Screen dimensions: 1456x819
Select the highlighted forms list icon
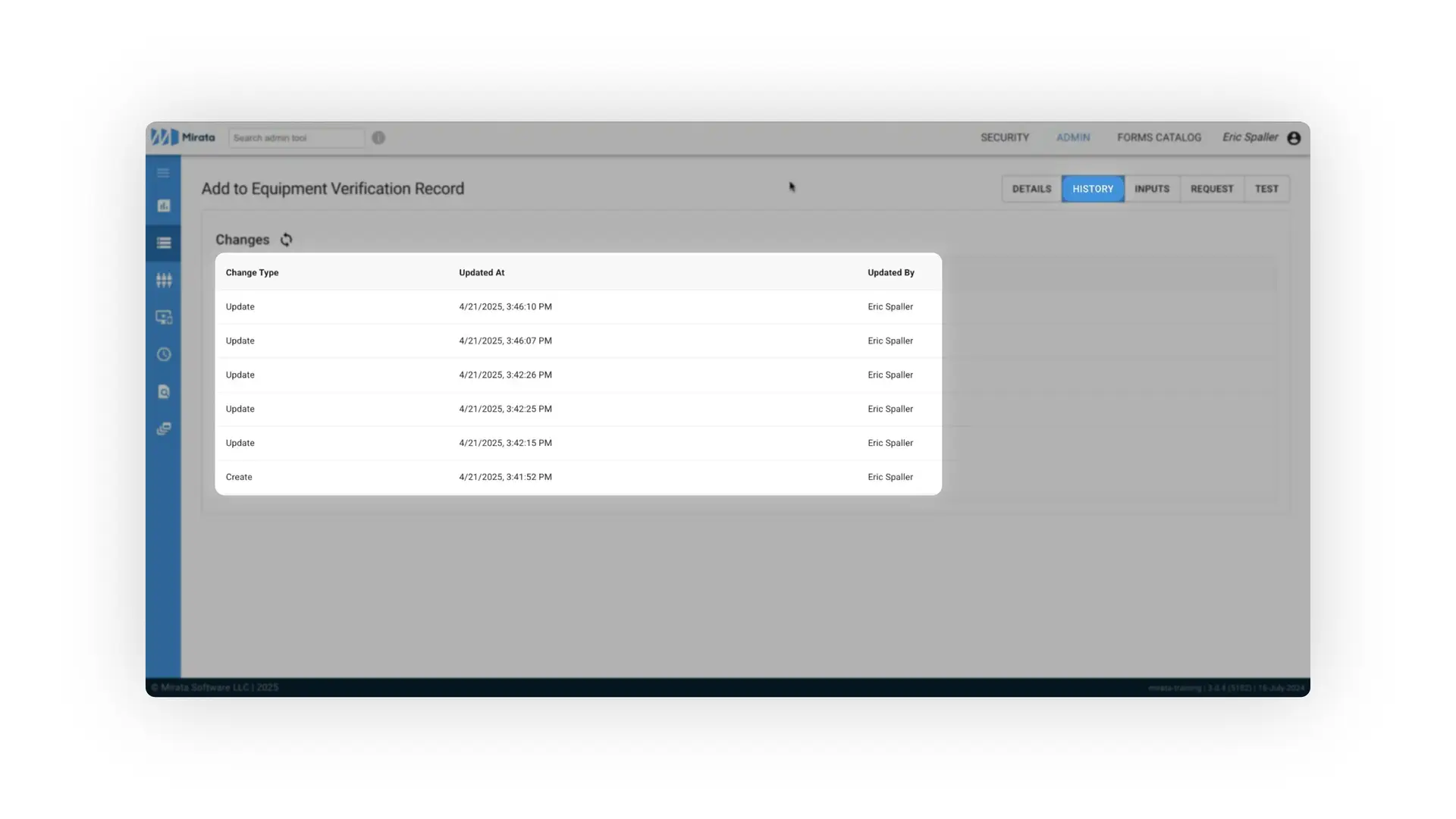[163, 243]
